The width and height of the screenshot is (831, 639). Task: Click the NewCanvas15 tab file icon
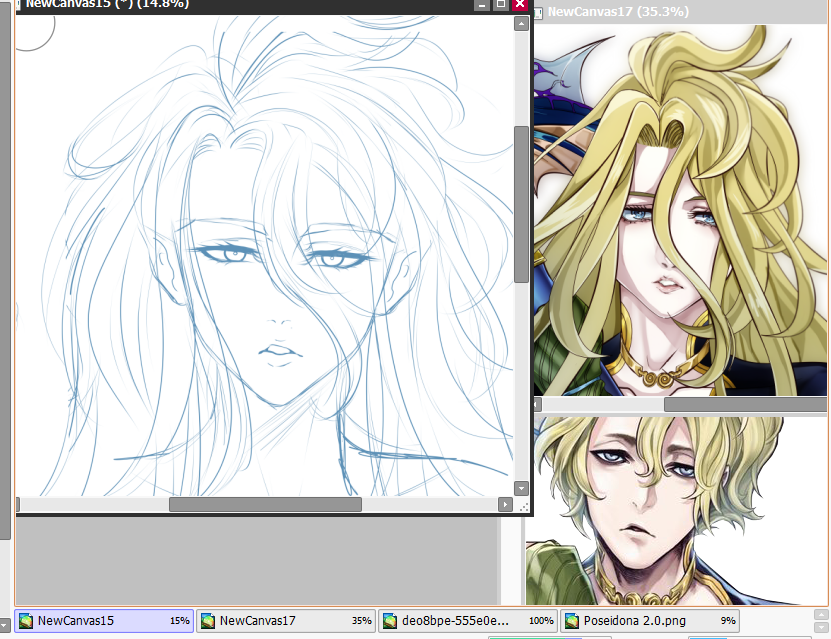26,621
